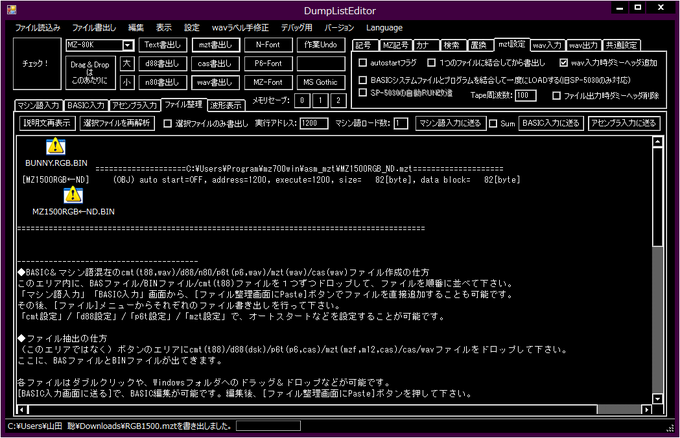Click マシン語入力に送る button
The height and width of the screenshot is (438, 680).
point(451,123)
